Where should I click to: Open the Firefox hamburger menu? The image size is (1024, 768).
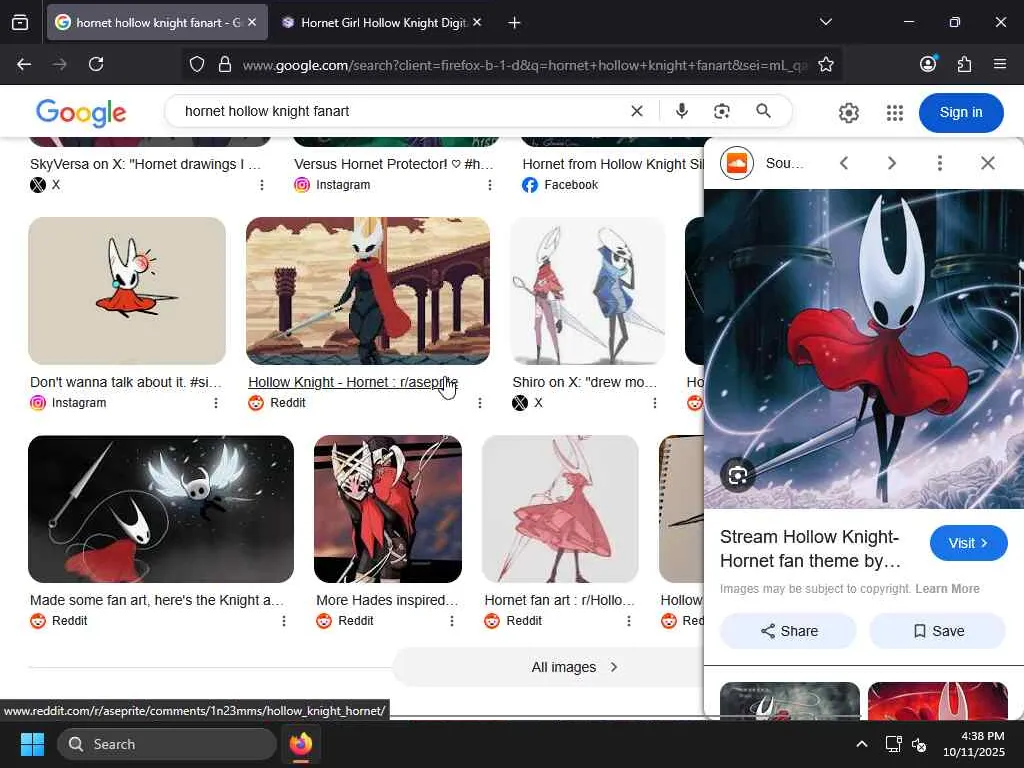point(1000,64)
